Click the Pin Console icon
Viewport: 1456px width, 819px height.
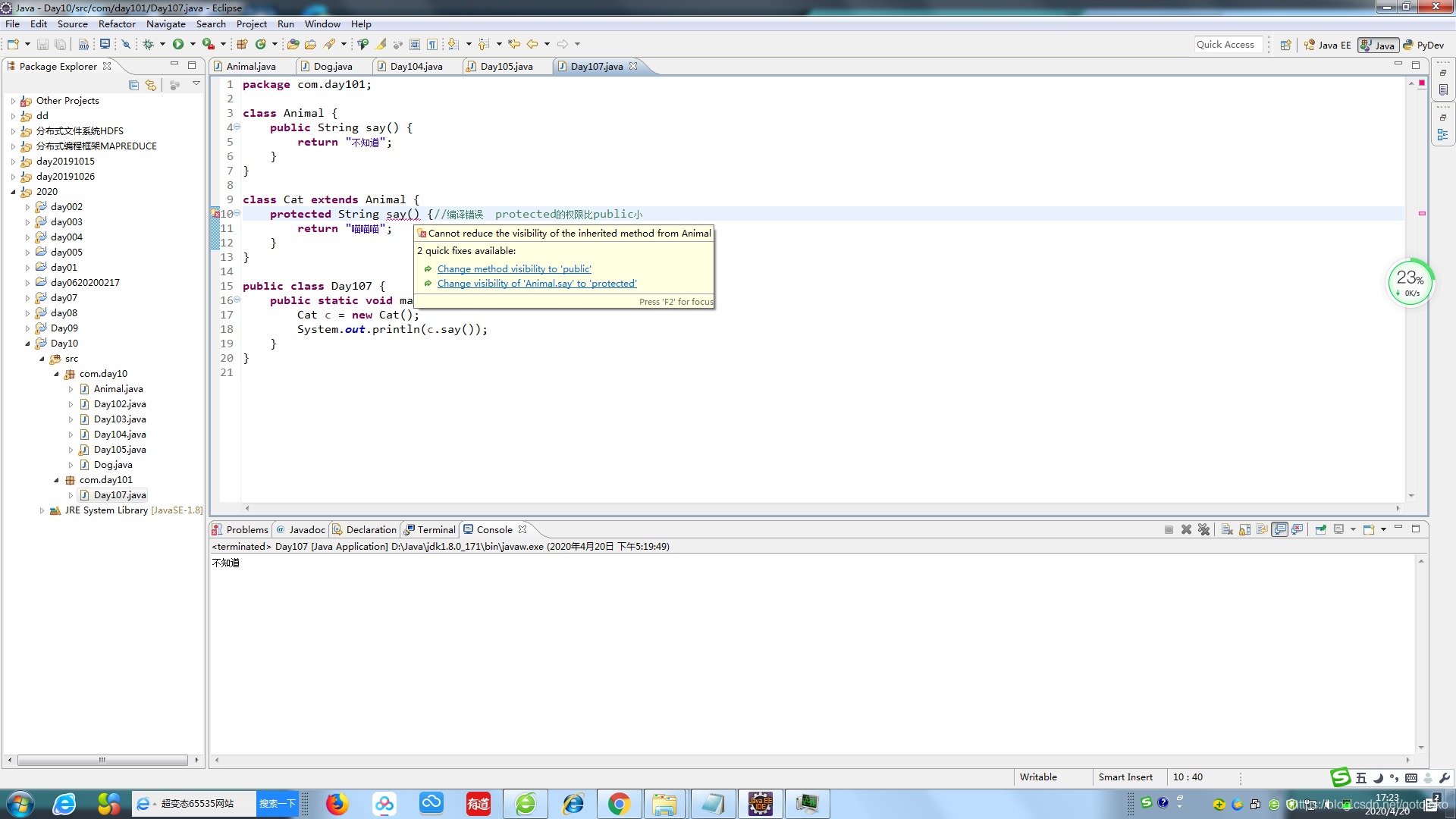click(1321, 529)
